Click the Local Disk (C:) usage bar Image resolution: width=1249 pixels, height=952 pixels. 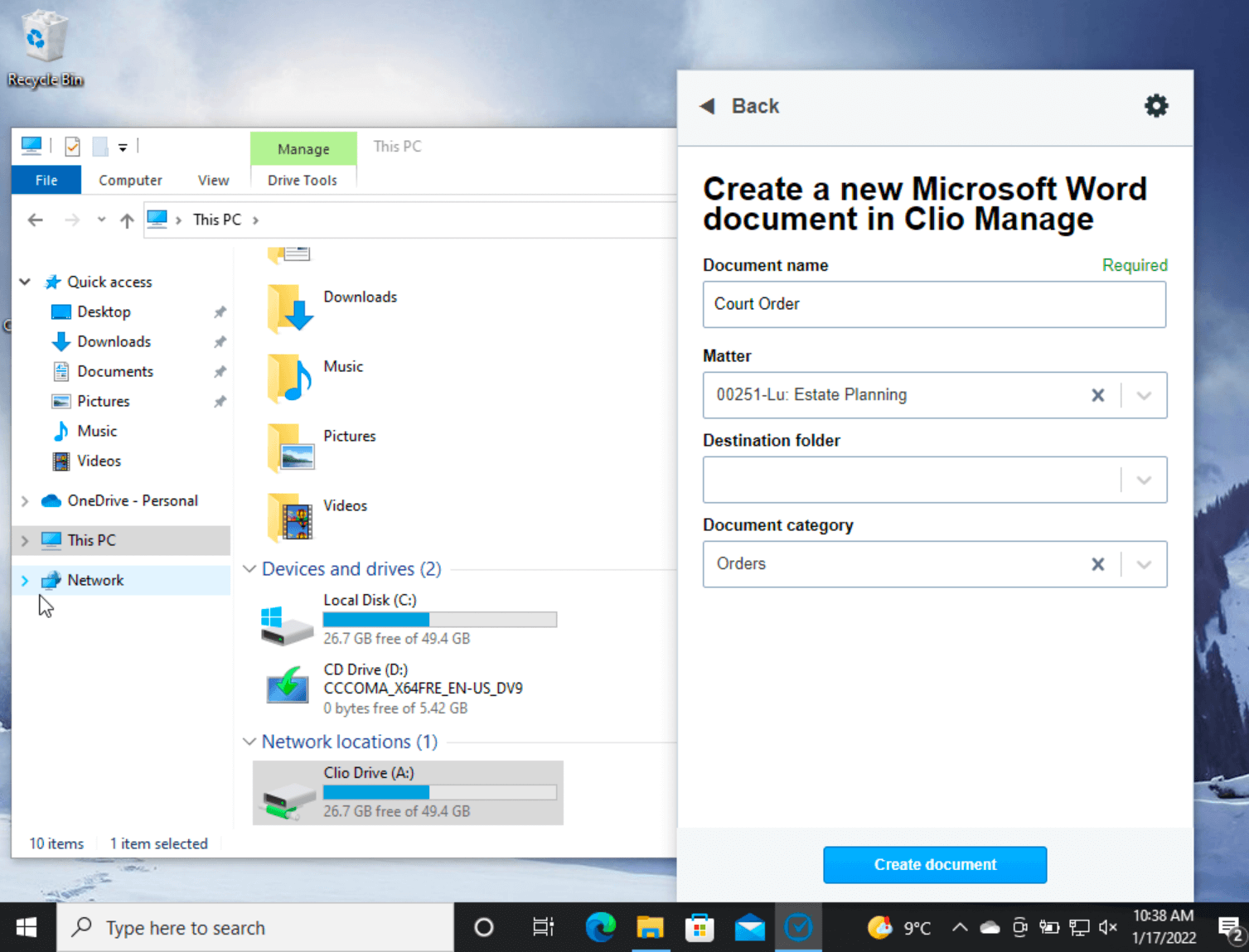tap(439, 619)
